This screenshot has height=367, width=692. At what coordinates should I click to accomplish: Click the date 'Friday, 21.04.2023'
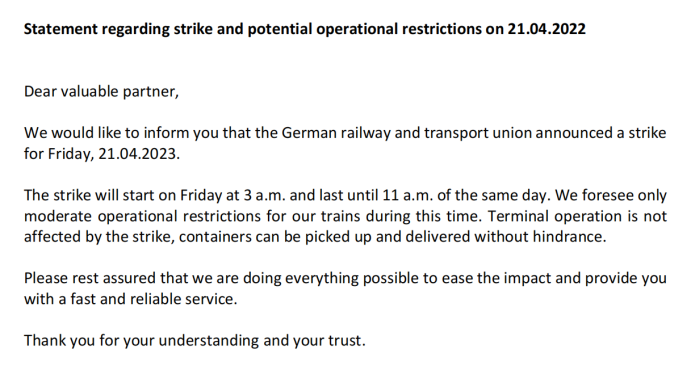(x=112, y=154)
